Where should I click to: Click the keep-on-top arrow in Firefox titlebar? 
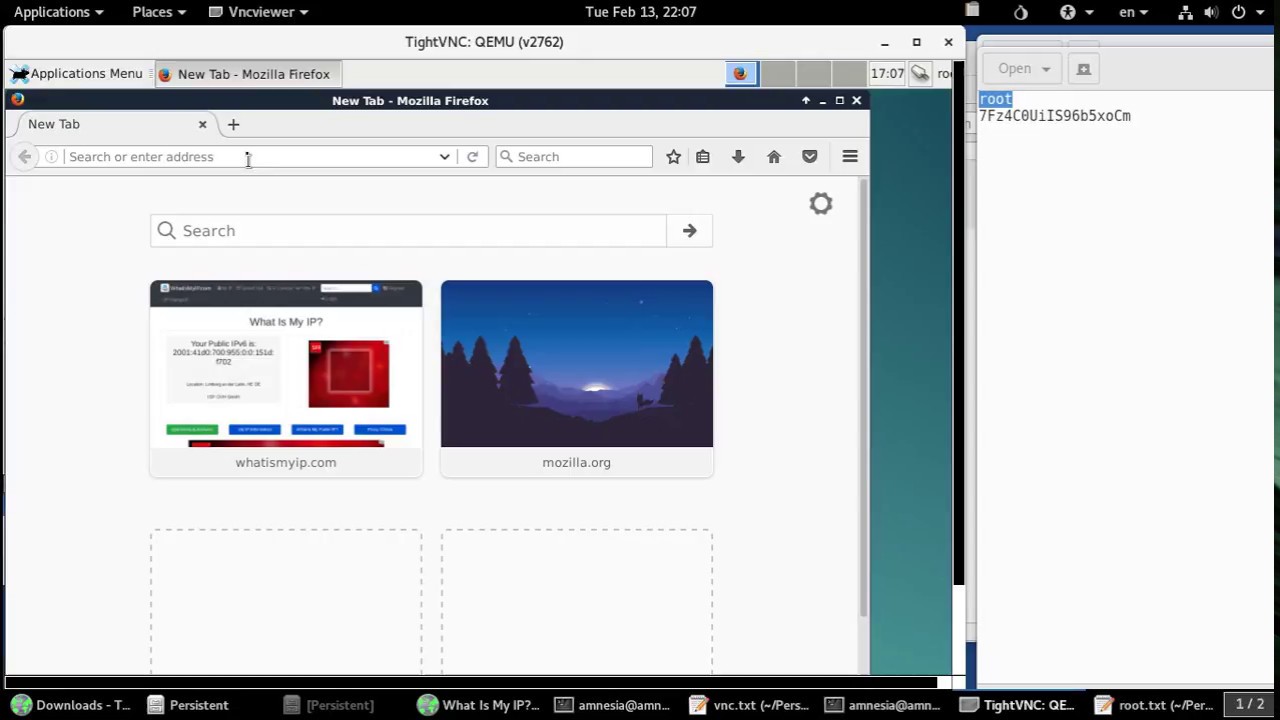point(806,101)
